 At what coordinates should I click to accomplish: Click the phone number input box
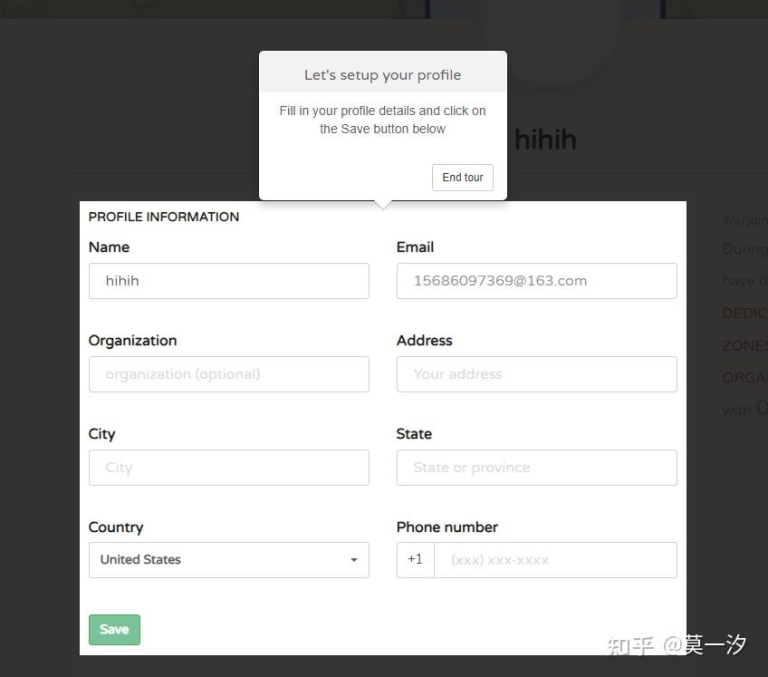click(x=555, y=560)
